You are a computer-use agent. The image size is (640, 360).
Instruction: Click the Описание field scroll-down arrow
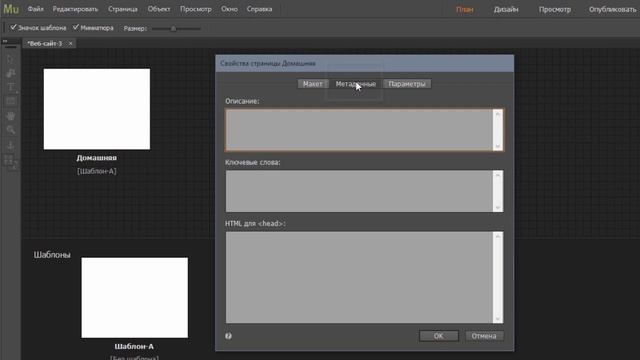tap(498, 146)
